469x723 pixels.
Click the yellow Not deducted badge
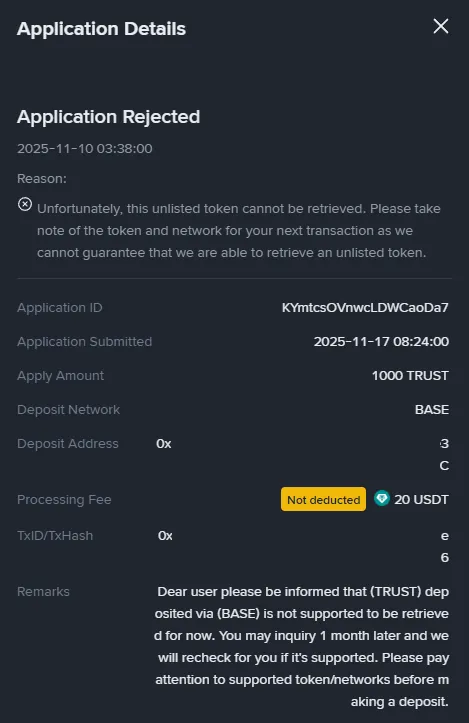323,499
